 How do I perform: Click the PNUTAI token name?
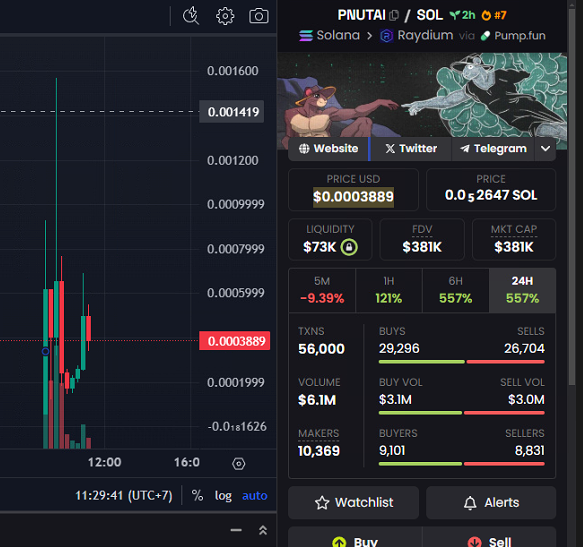click(x=361, y=15)
